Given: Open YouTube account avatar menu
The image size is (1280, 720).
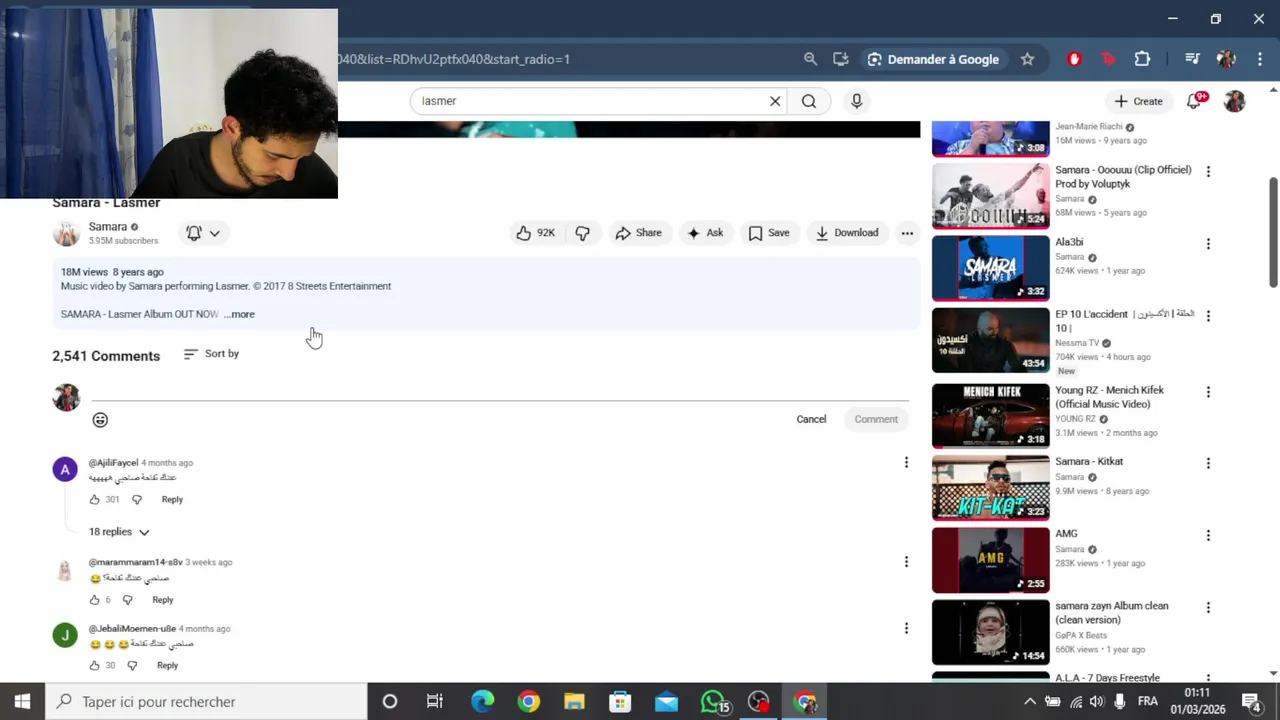Looking at the screenshot, I should click(x=1235, y=101).
